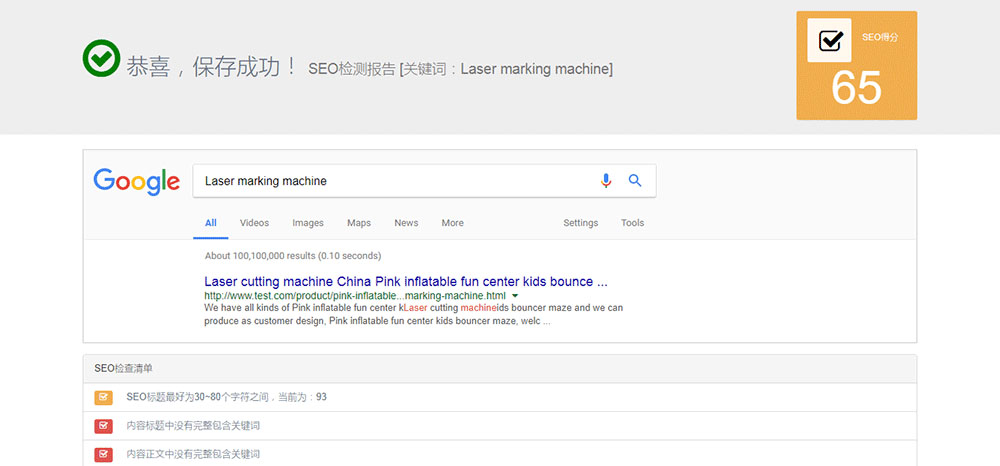Expand the green arrow beside result URL

pos(515,296)
